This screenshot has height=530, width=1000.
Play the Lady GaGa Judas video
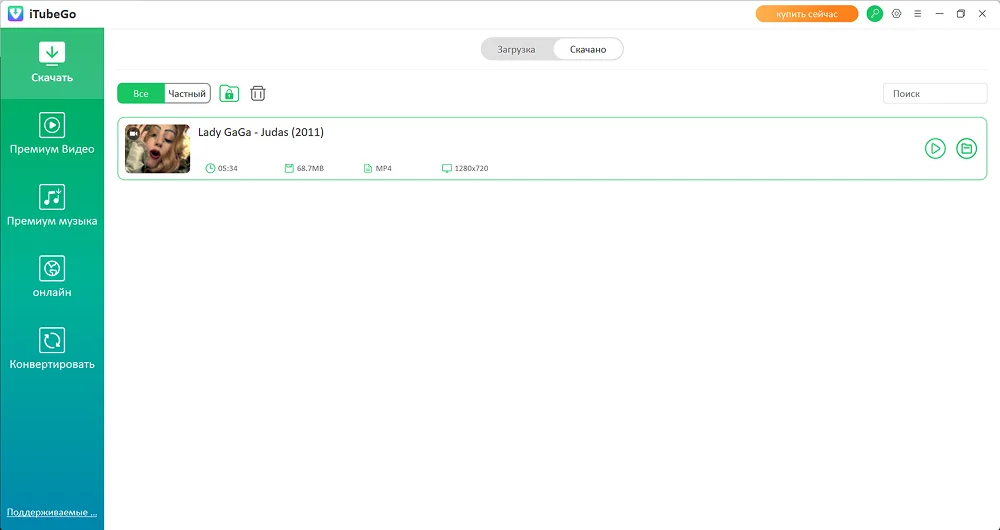pyautogui.click(x=935, y=149)
